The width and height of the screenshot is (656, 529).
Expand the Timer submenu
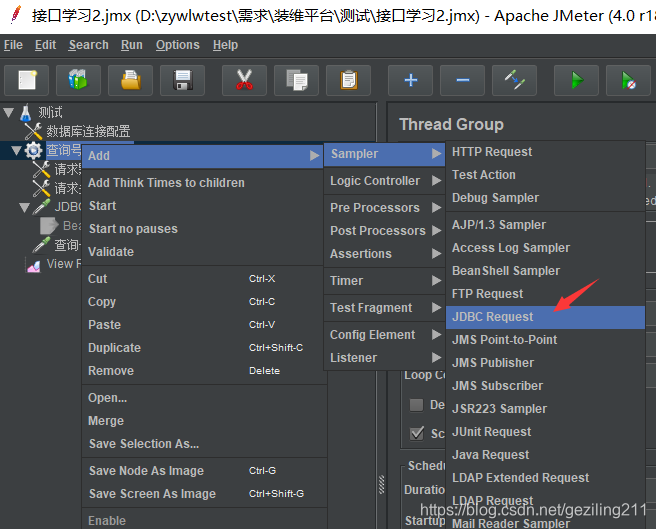pyautogui.click(x=384, y=280)
